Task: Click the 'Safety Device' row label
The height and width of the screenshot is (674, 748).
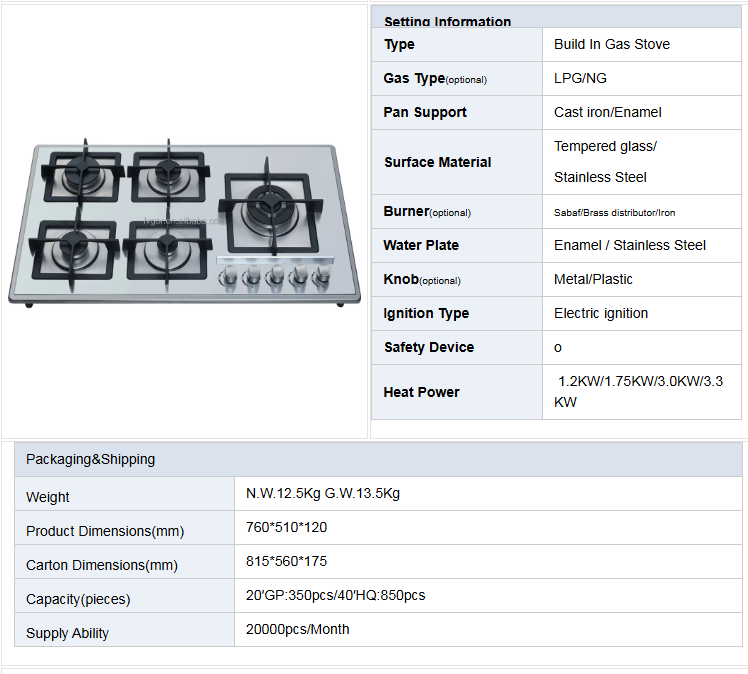Action: point(428,347)
